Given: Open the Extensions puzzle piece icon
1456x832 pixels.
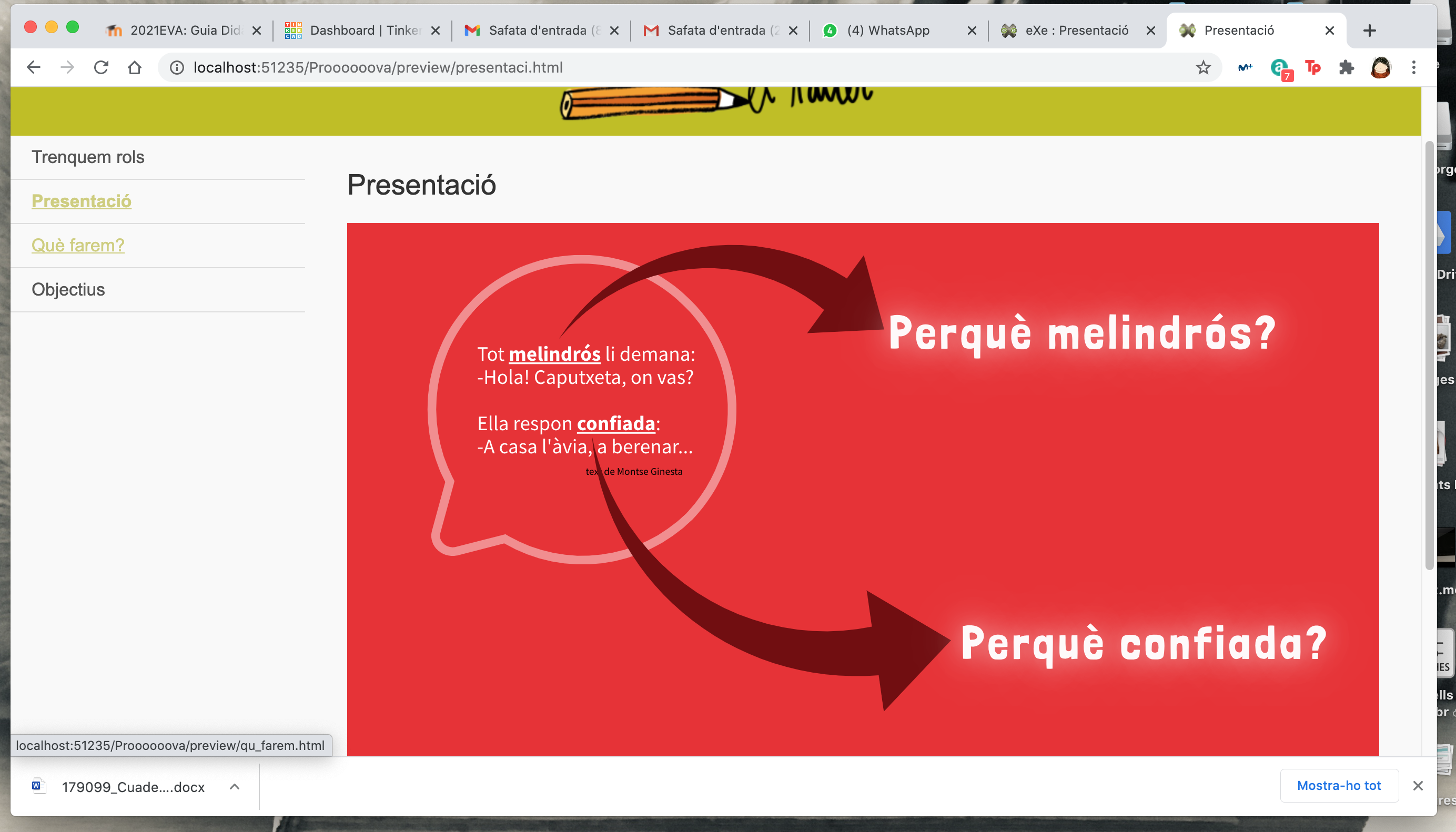Looking at the screenshot, I should point(1346,67).
